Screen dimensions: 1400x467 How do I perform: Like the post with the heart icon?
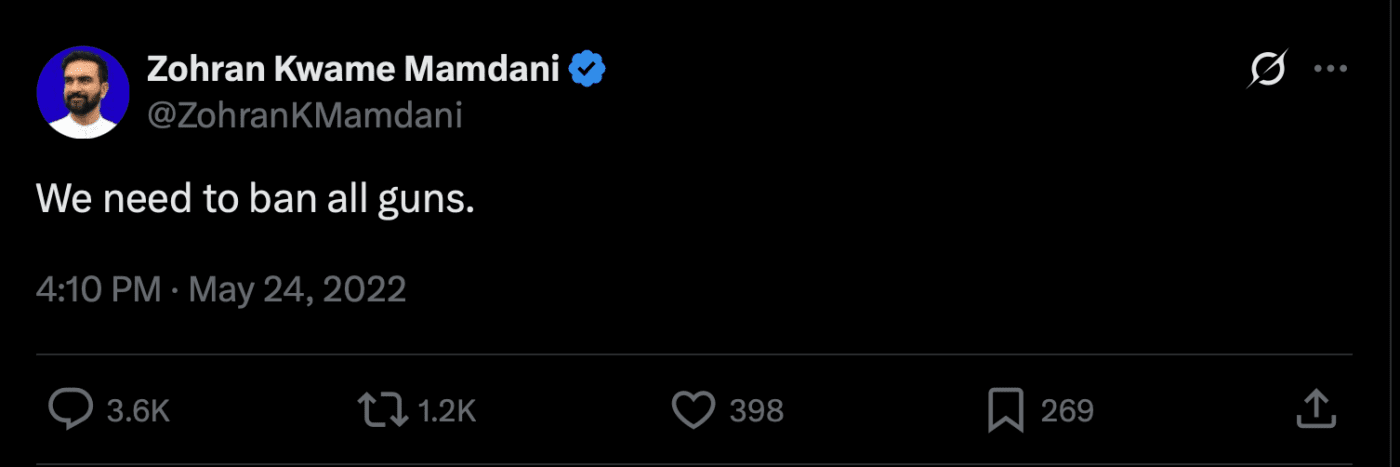(x=693, y=409)
